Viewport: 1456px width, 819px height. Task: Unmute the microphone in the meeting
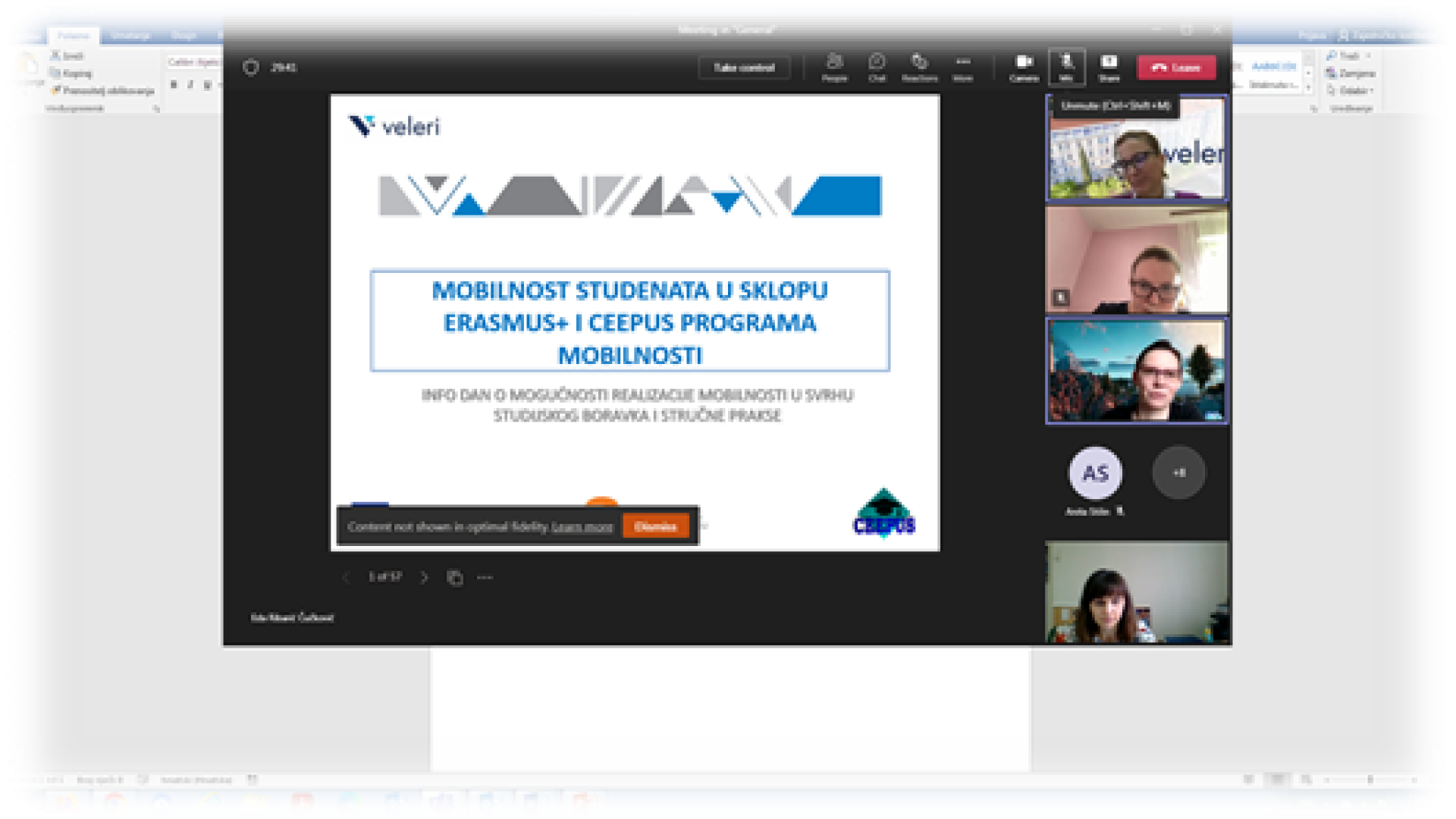[1066, 67]
